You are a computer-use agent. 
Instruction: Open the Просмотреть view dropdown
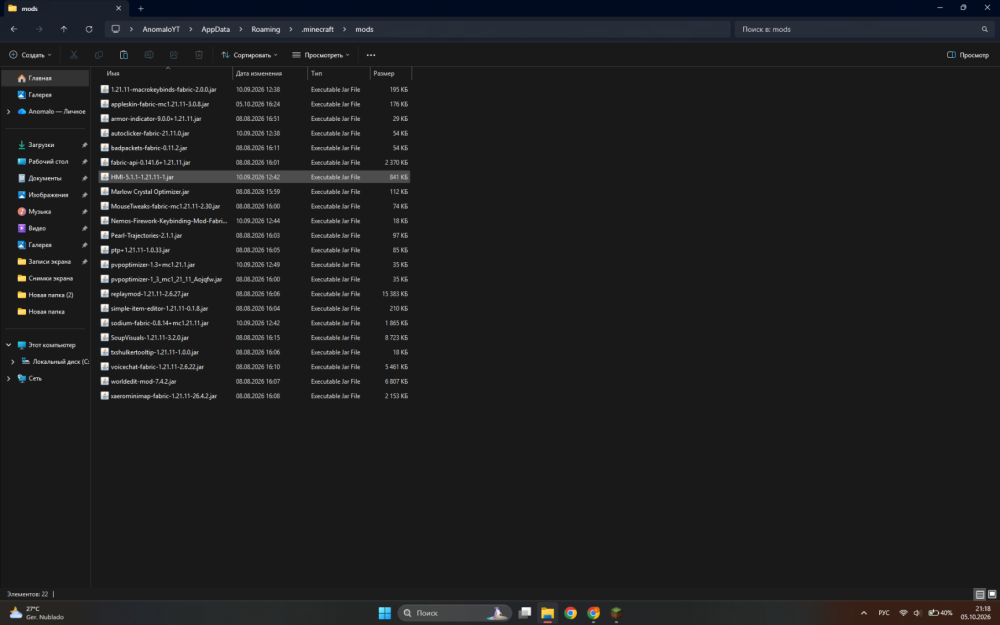[321, 55]
